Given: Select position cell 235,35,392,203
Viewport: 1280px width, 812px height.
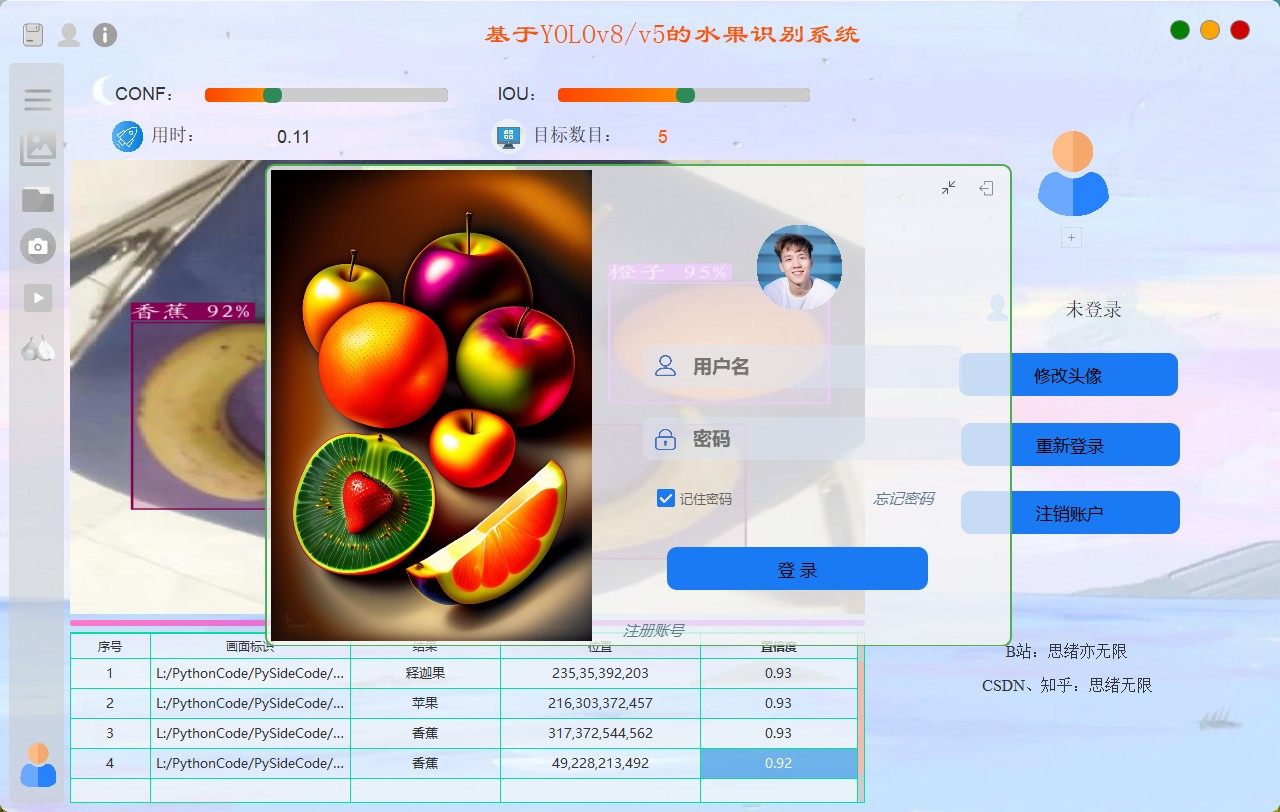Looking at the screenshot, I should pyautogui.click(x=600, y=674).
